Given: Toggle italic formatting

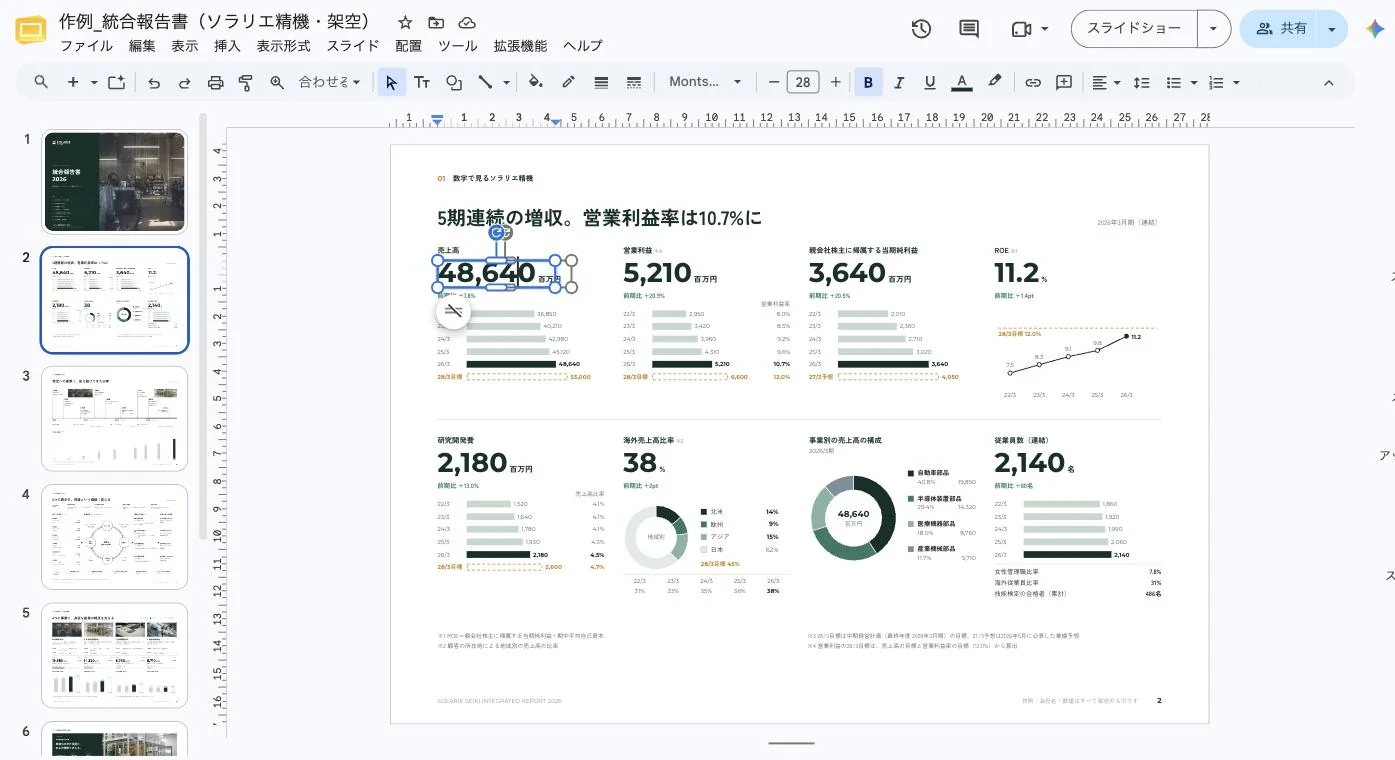Looking at the screenshot, I should 899,82.
